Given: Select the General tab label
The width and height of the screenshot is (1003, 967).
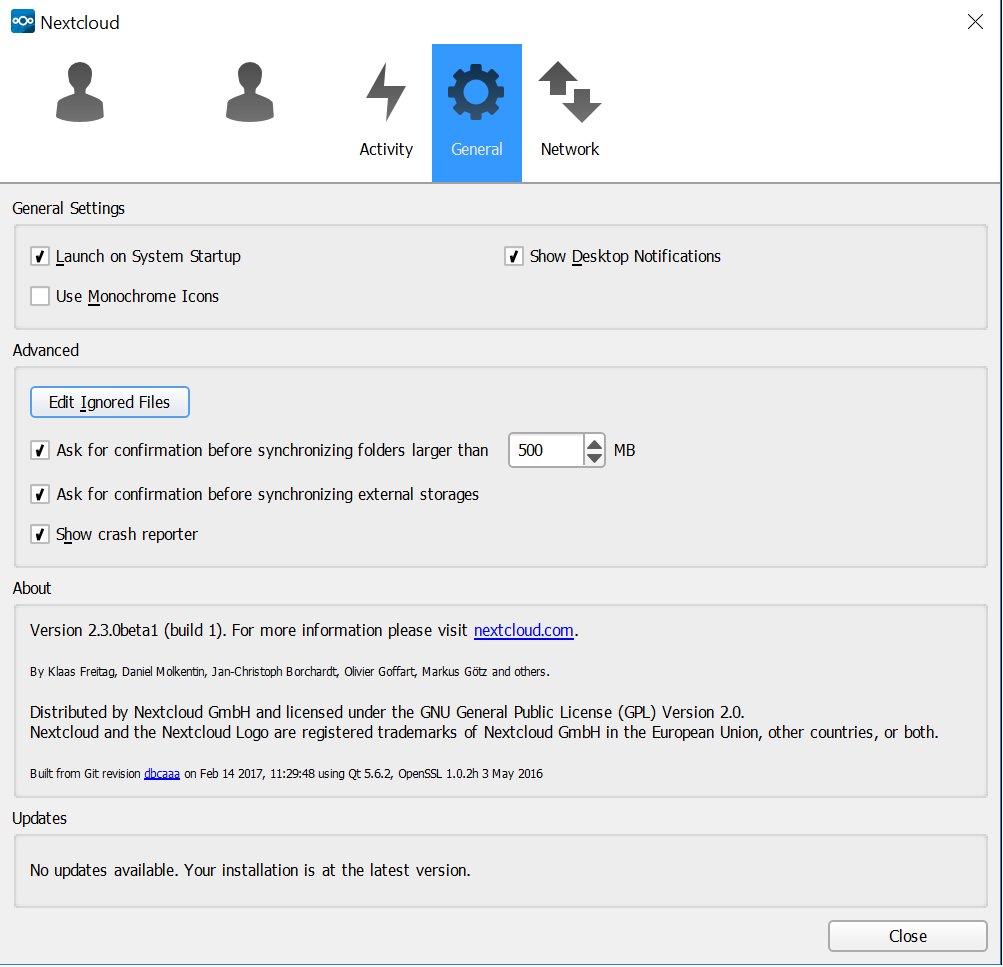Looking at the screenshot, I should click(477, 149).
